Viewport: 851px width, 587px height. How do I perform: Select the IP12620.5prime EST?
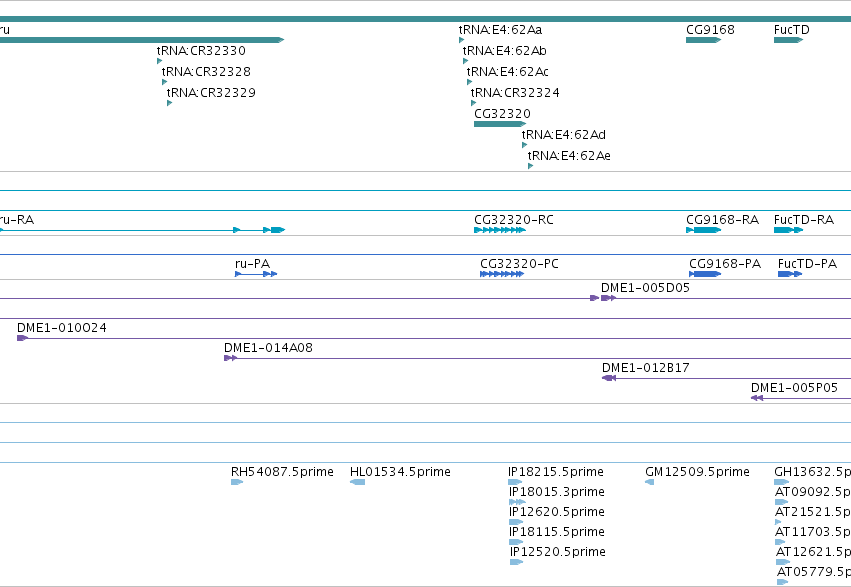(x=516, y=522)
